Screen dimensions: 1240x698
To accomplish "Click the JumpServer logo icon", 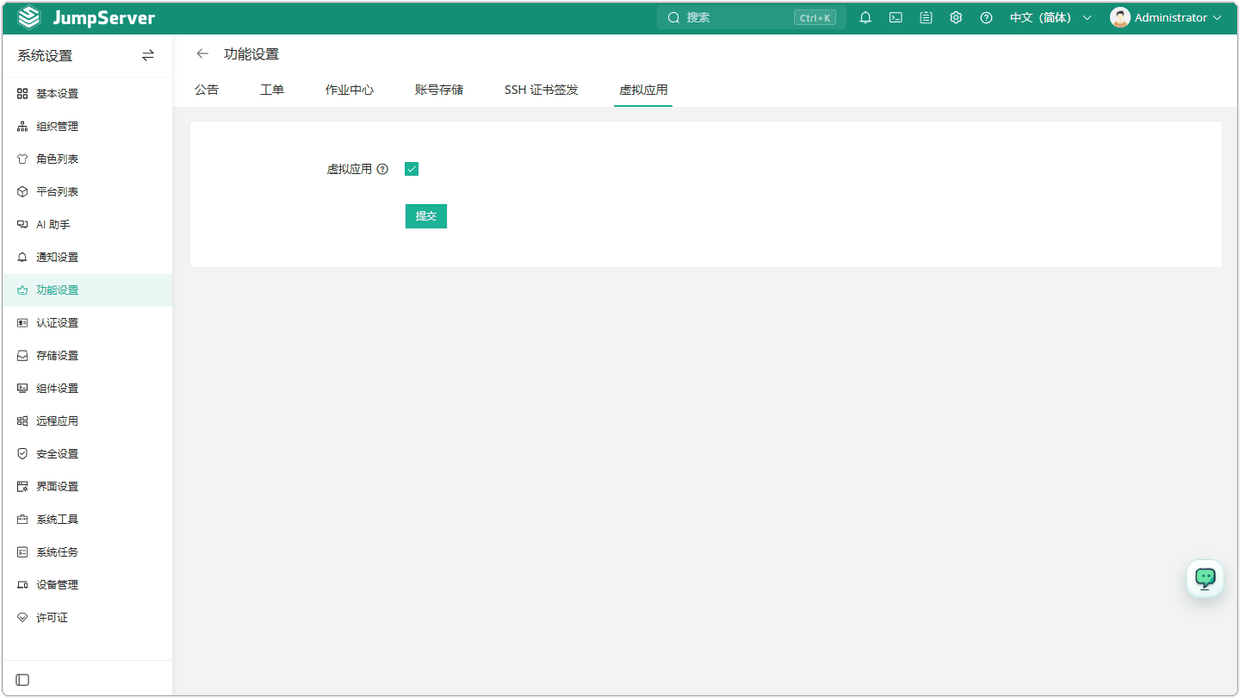I will click(29, 18).
